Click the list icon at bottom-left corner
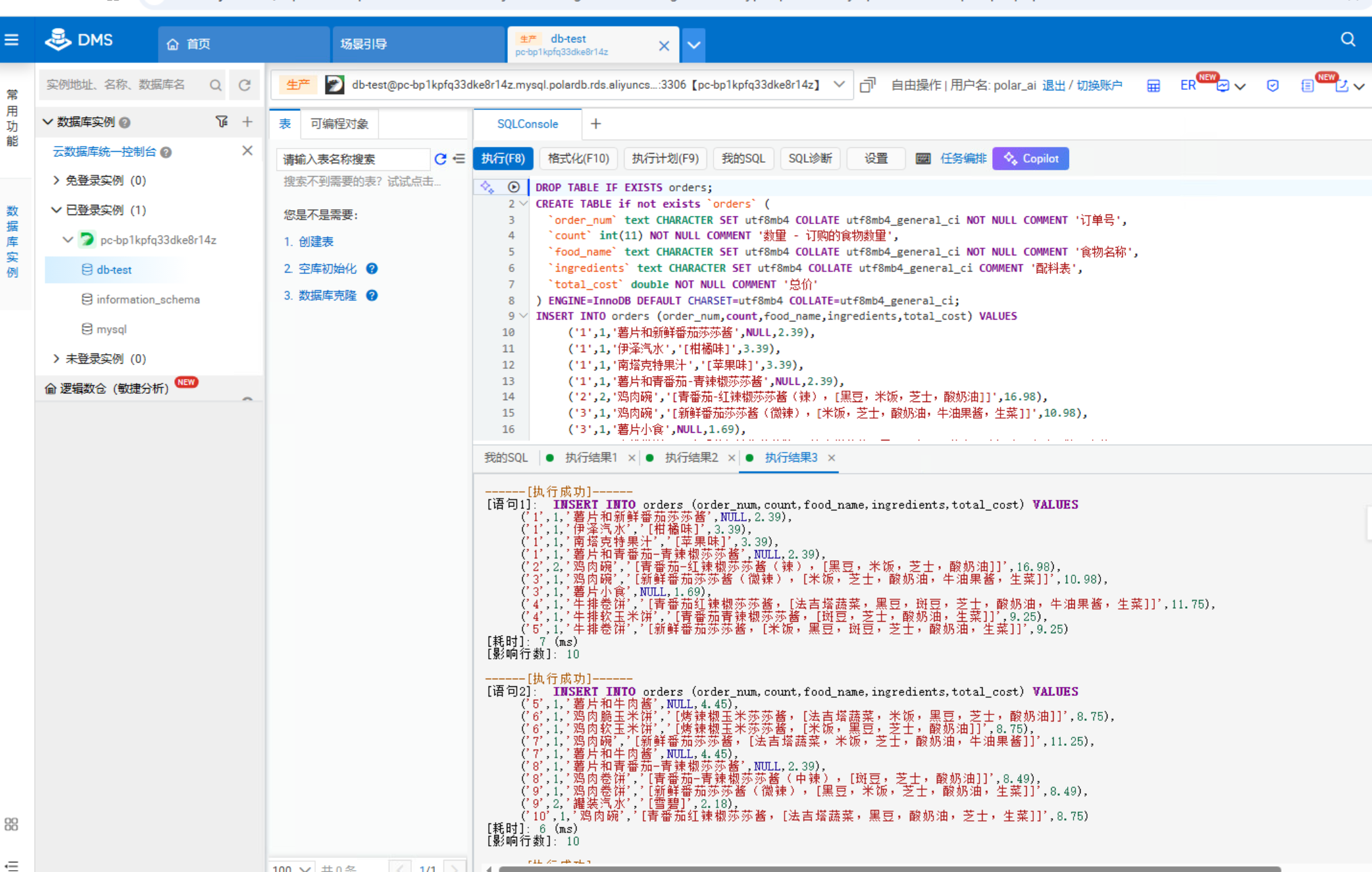 12,865
